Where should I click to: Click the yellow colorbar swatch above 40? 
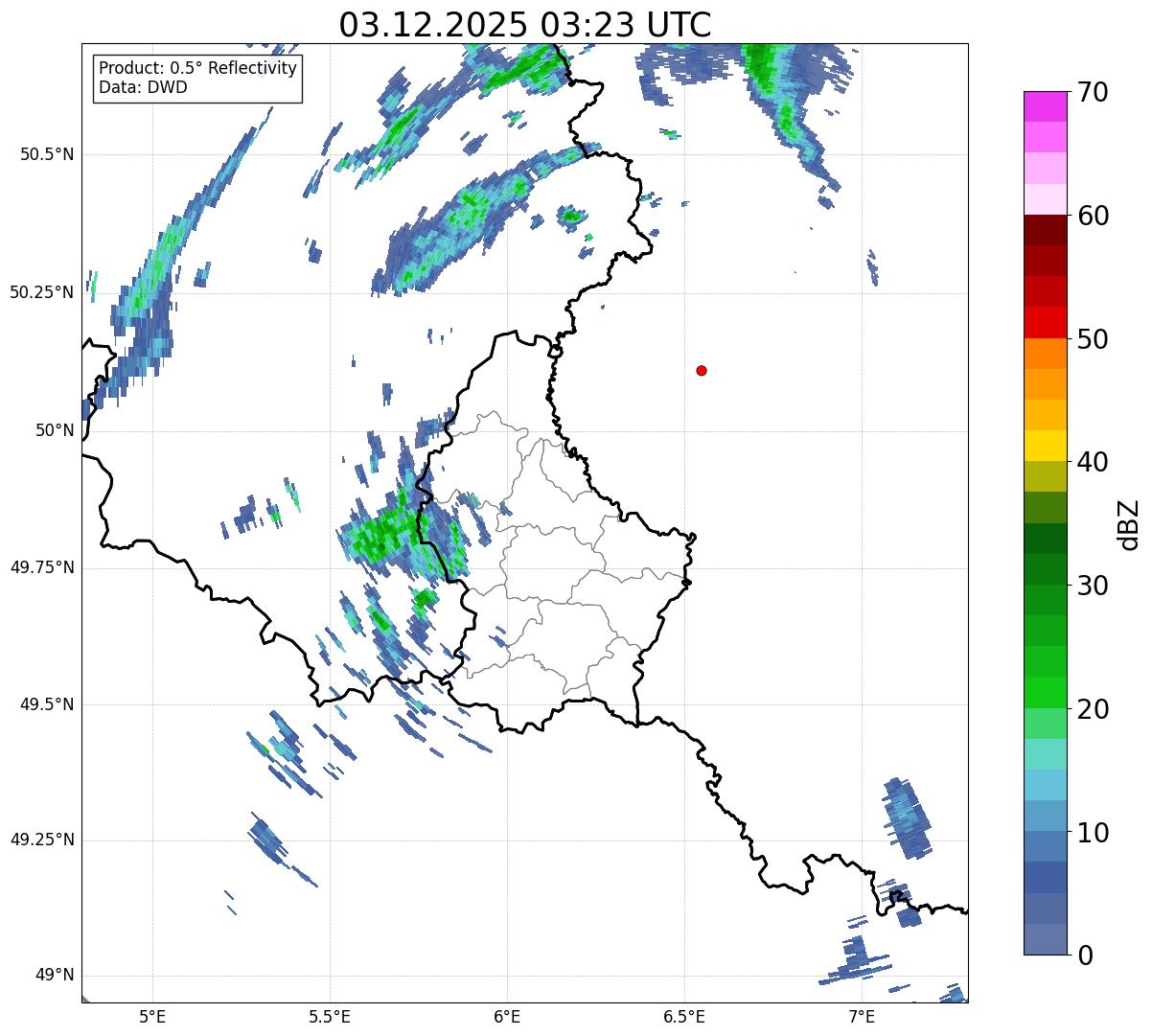(x=1045, y=446)
